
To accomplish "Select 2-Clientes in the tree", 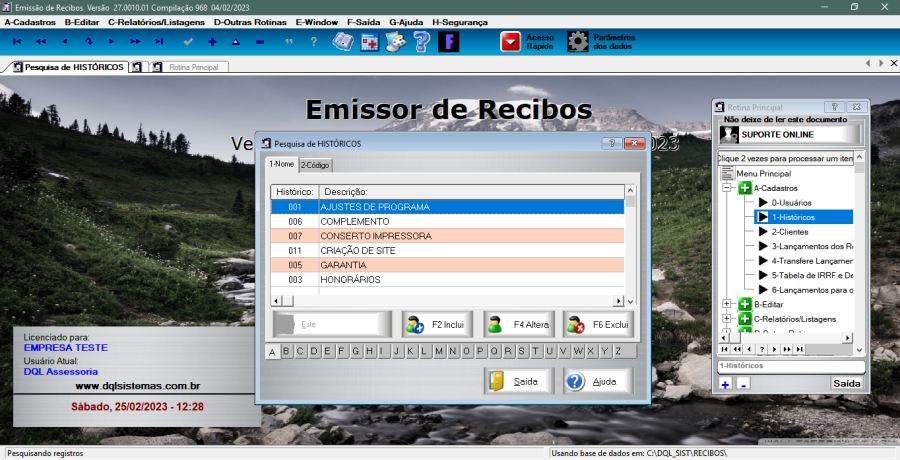I will (790, 231).
